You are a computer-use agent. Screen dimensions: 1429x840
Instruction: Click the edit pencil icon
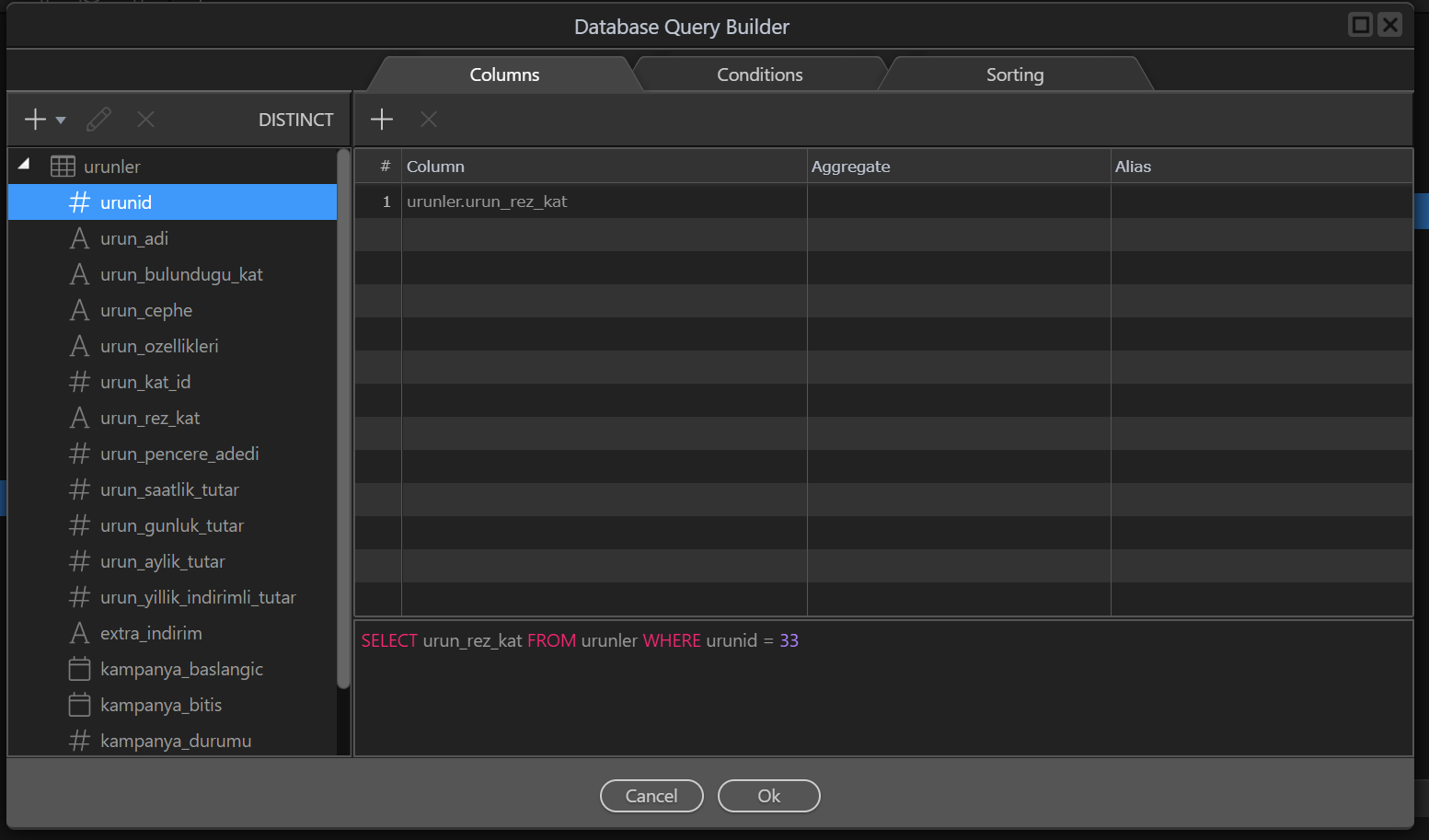pyautogui.click(x=98, y=120)
